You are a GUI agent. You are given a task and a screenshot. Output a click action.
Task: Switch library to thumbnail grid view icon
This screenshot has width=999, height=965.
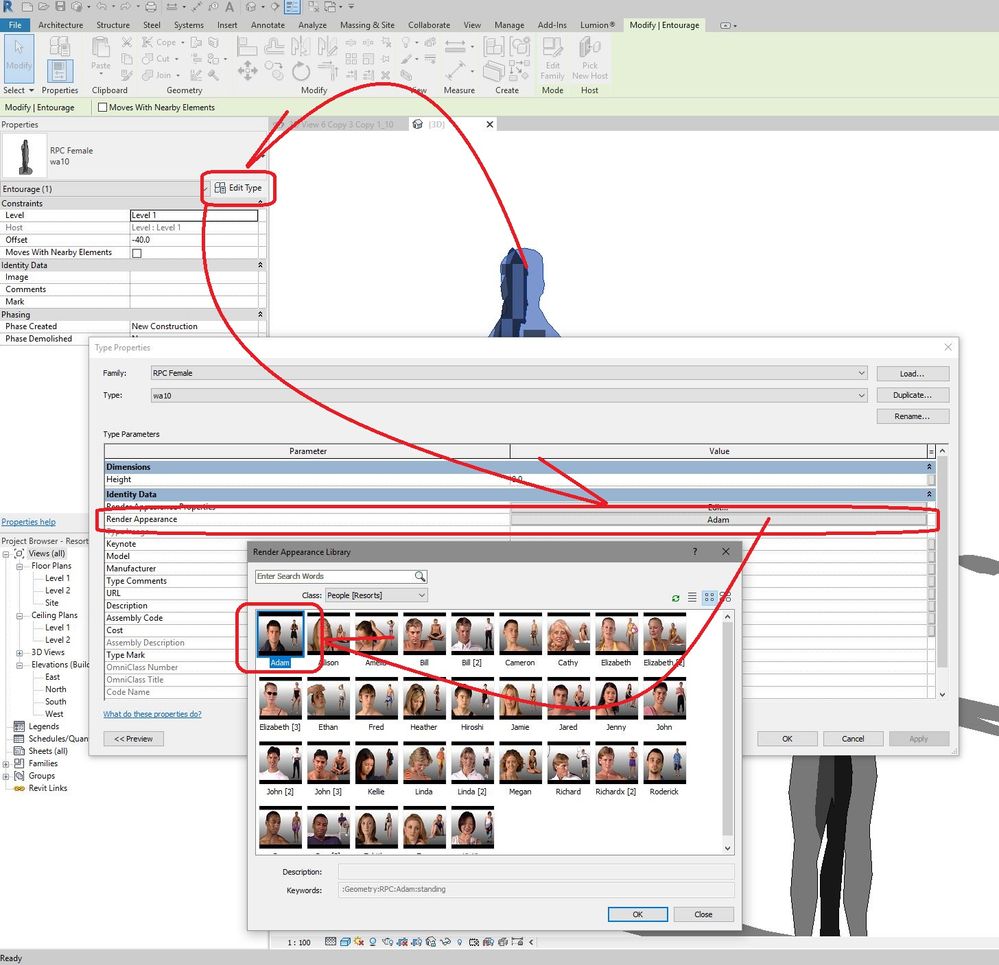pos(709,597)
